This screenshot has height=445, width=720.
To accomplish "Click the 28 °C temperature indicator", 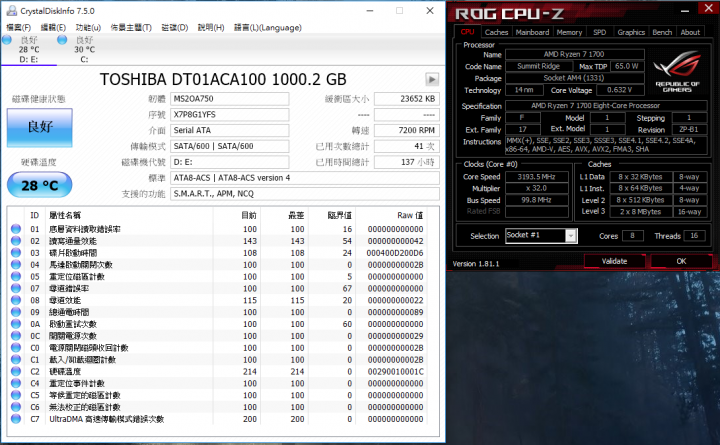I will 39,185.
